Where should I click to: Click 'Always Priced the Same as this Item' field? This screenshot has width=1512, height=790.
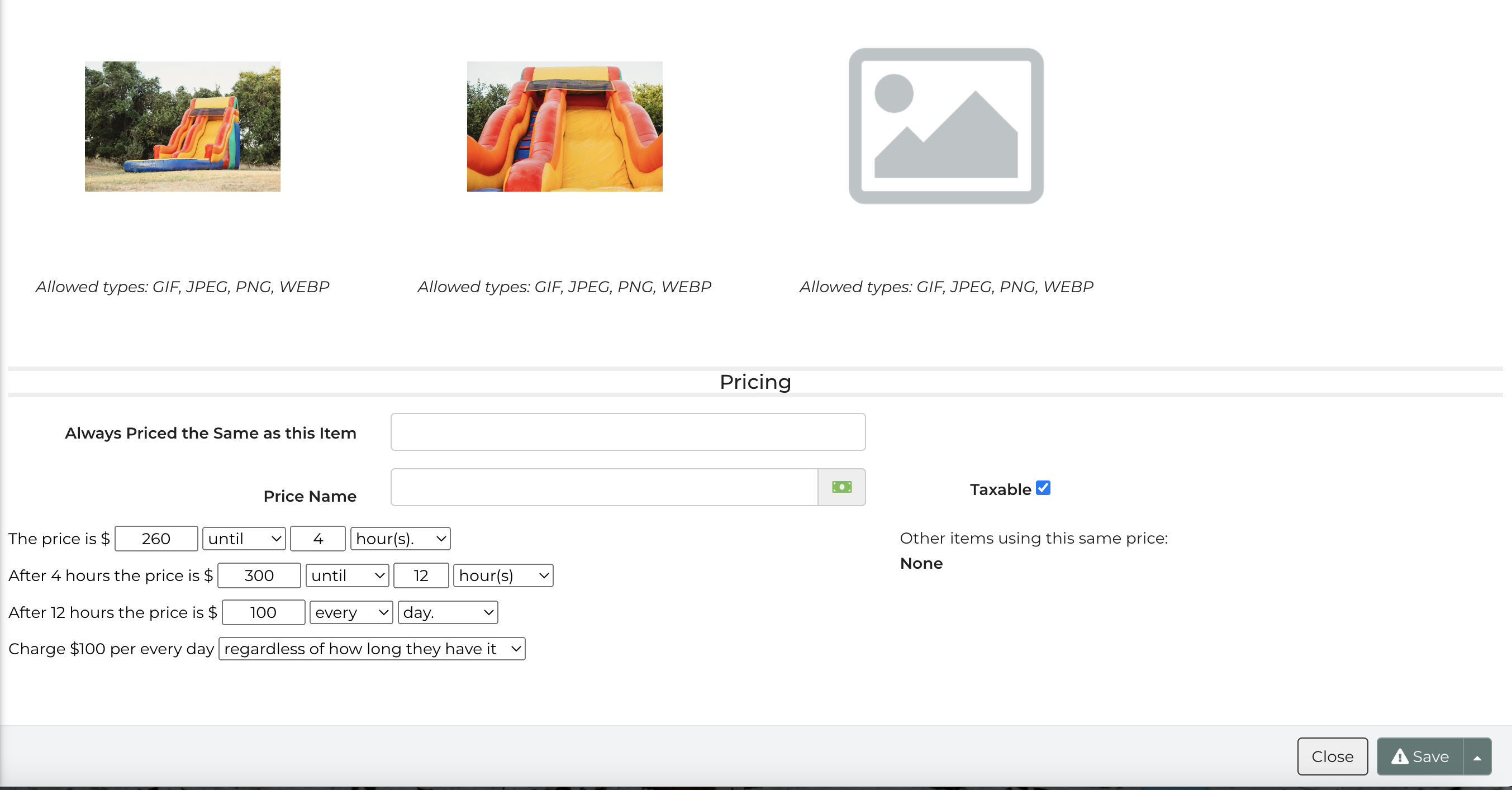627,432
